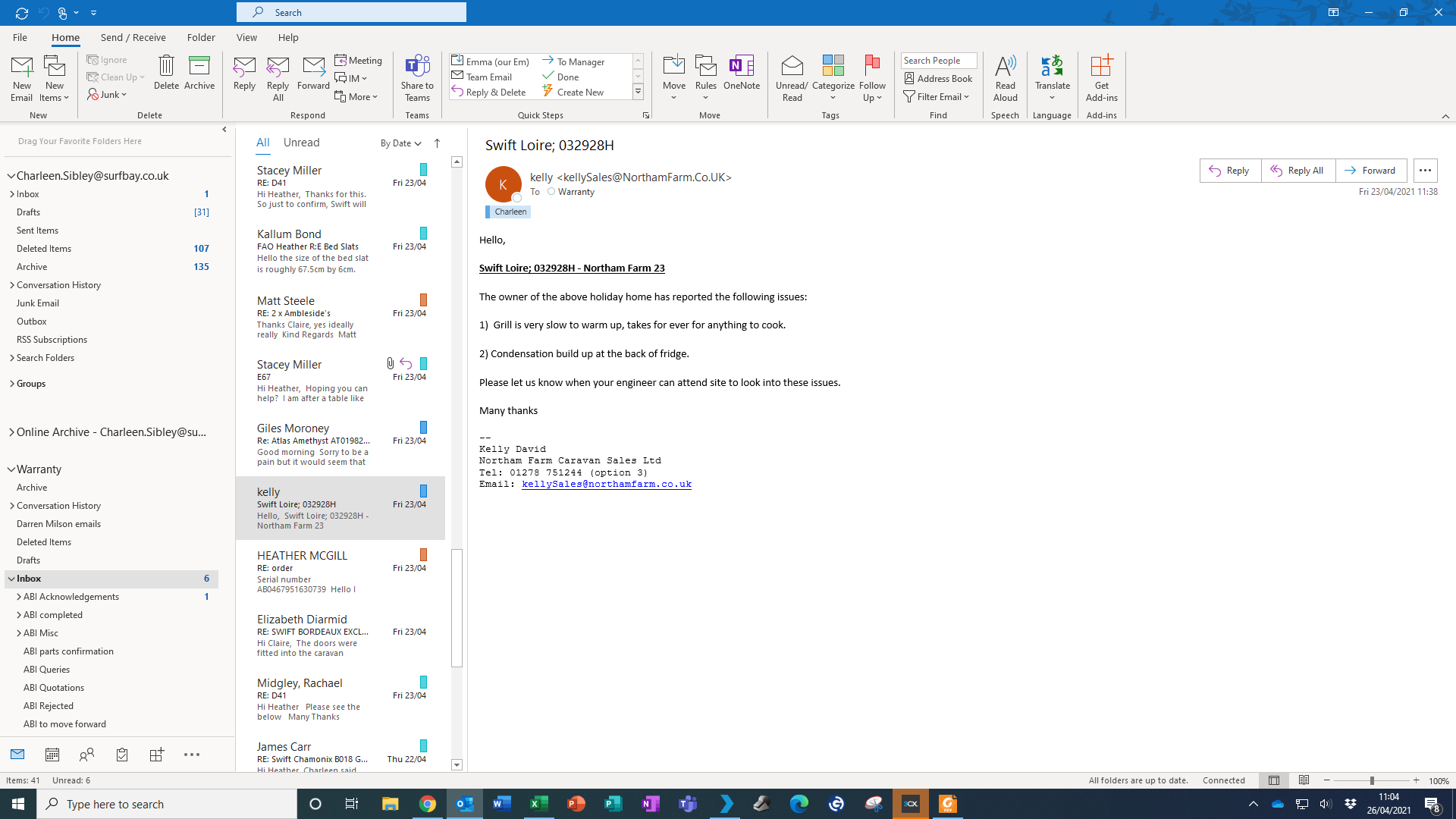Expand the ABI Acknowledgements folder
The image size is (1456, 819).
point(19,597)
